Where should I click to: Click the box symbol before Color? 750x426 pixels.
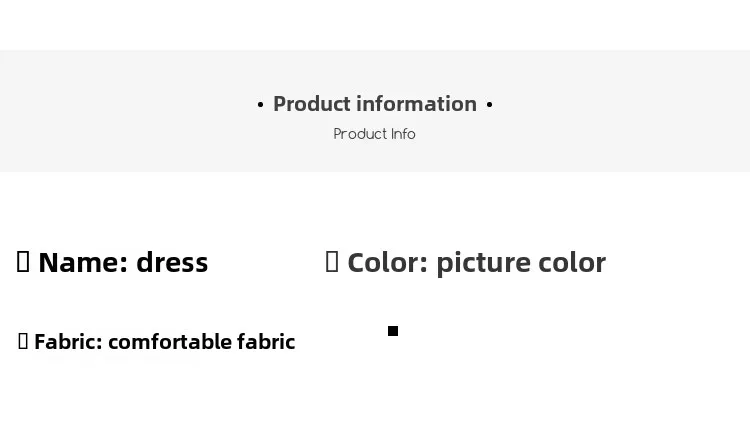[332, 262]
